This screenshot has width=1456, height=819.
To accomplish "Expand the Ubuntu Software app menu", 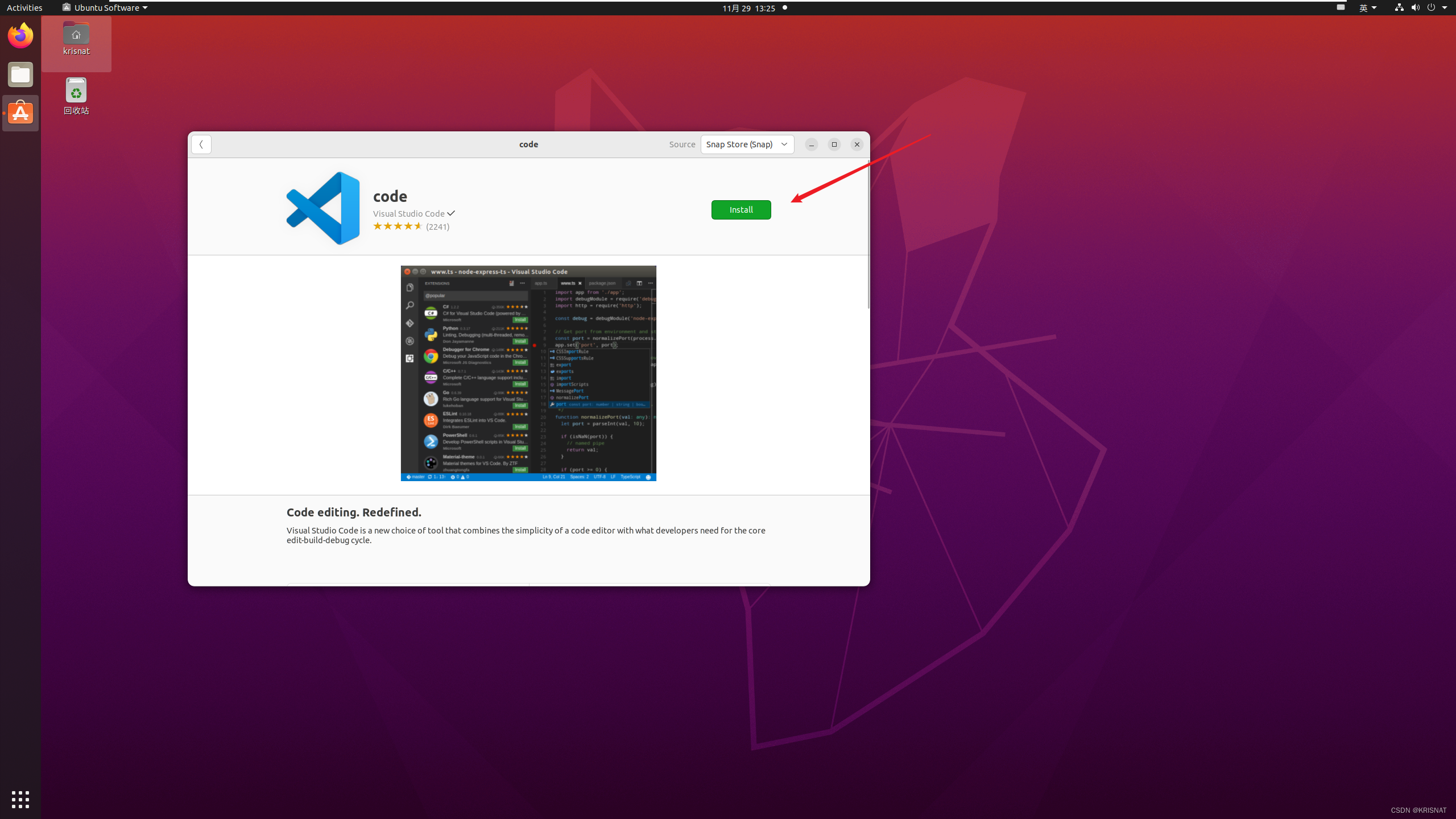I will point(105,8).
